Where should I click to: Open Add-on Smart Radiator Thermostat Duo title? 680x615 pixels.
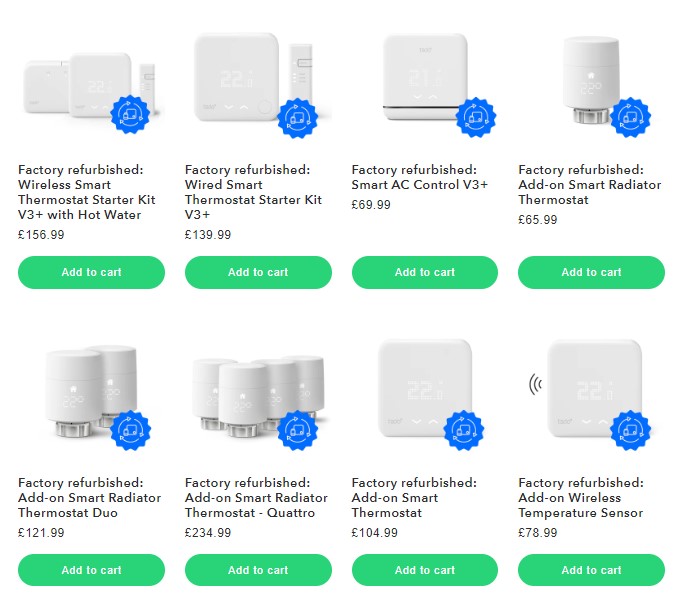[x=90, y=497]
